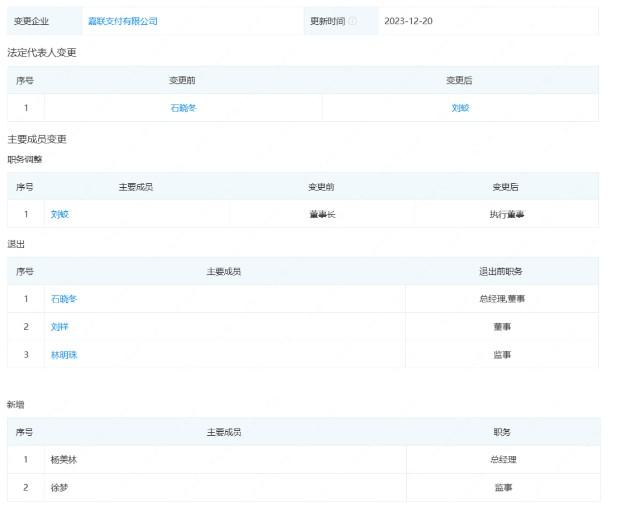Open the second member link in 退出 table
The width and height of the screenshot is (619, 525).
(x=60, y=327)
